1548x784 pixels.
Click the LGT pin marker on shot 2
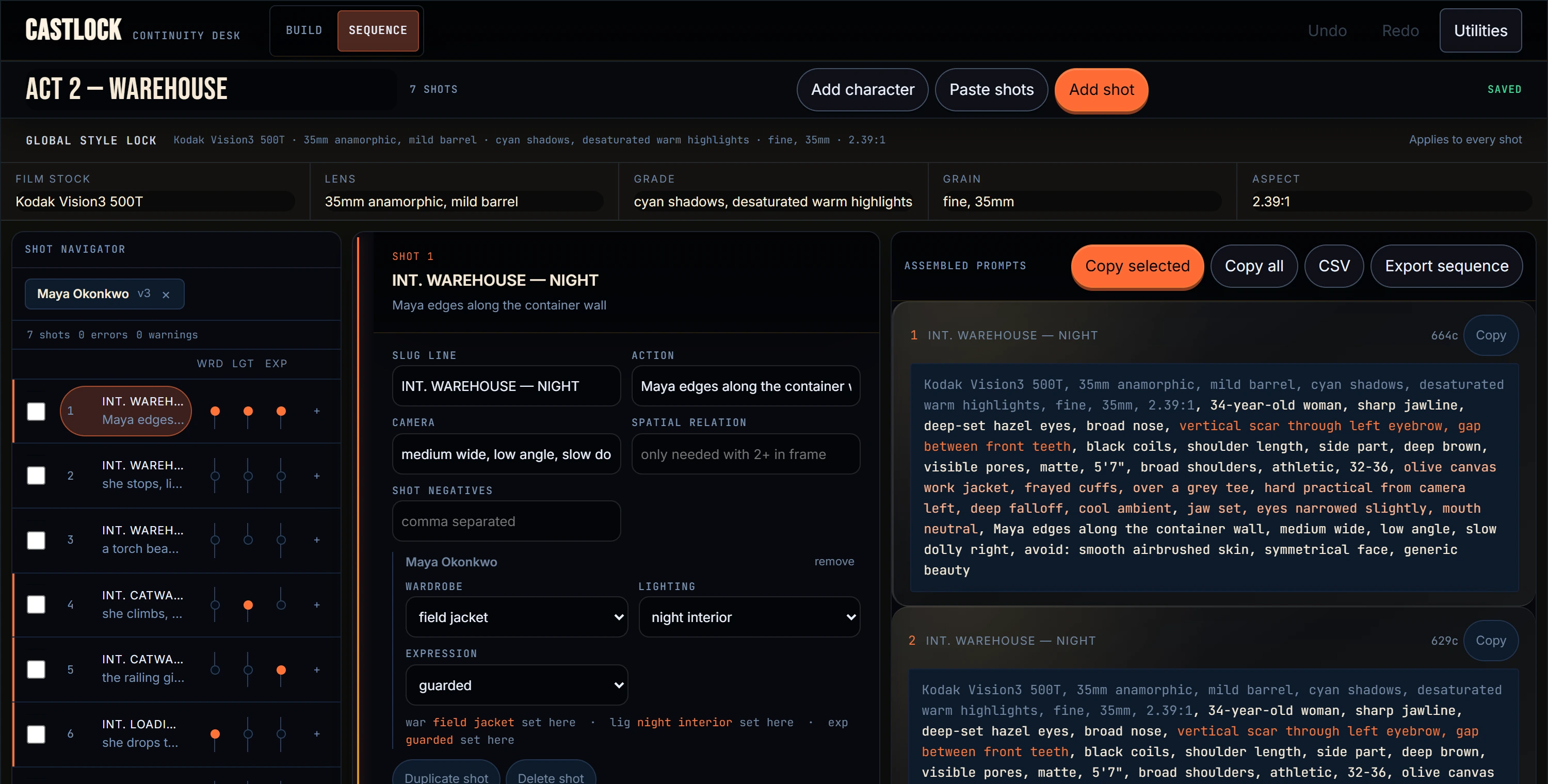point(248,476)
